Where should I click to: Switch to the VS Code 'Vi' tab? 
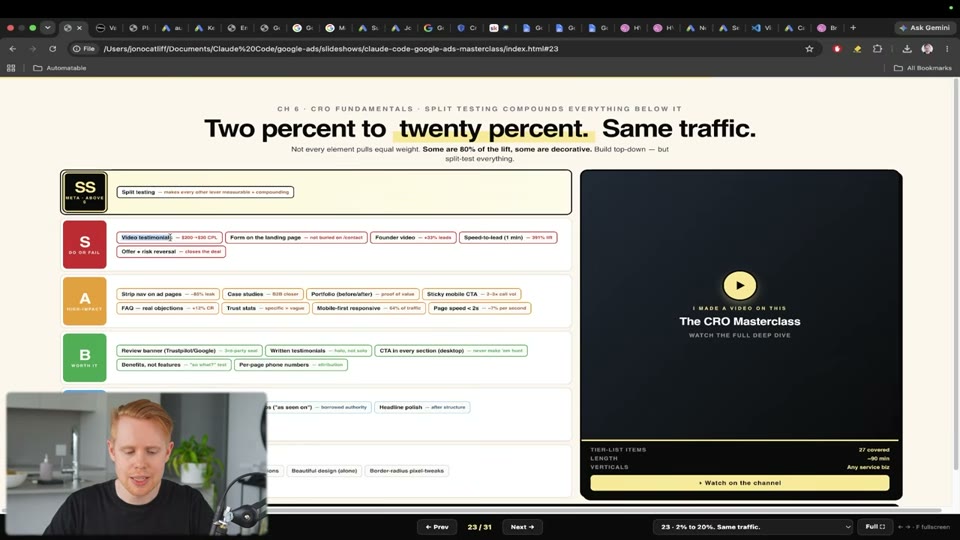pyautogui.click(x=762, y=28)
